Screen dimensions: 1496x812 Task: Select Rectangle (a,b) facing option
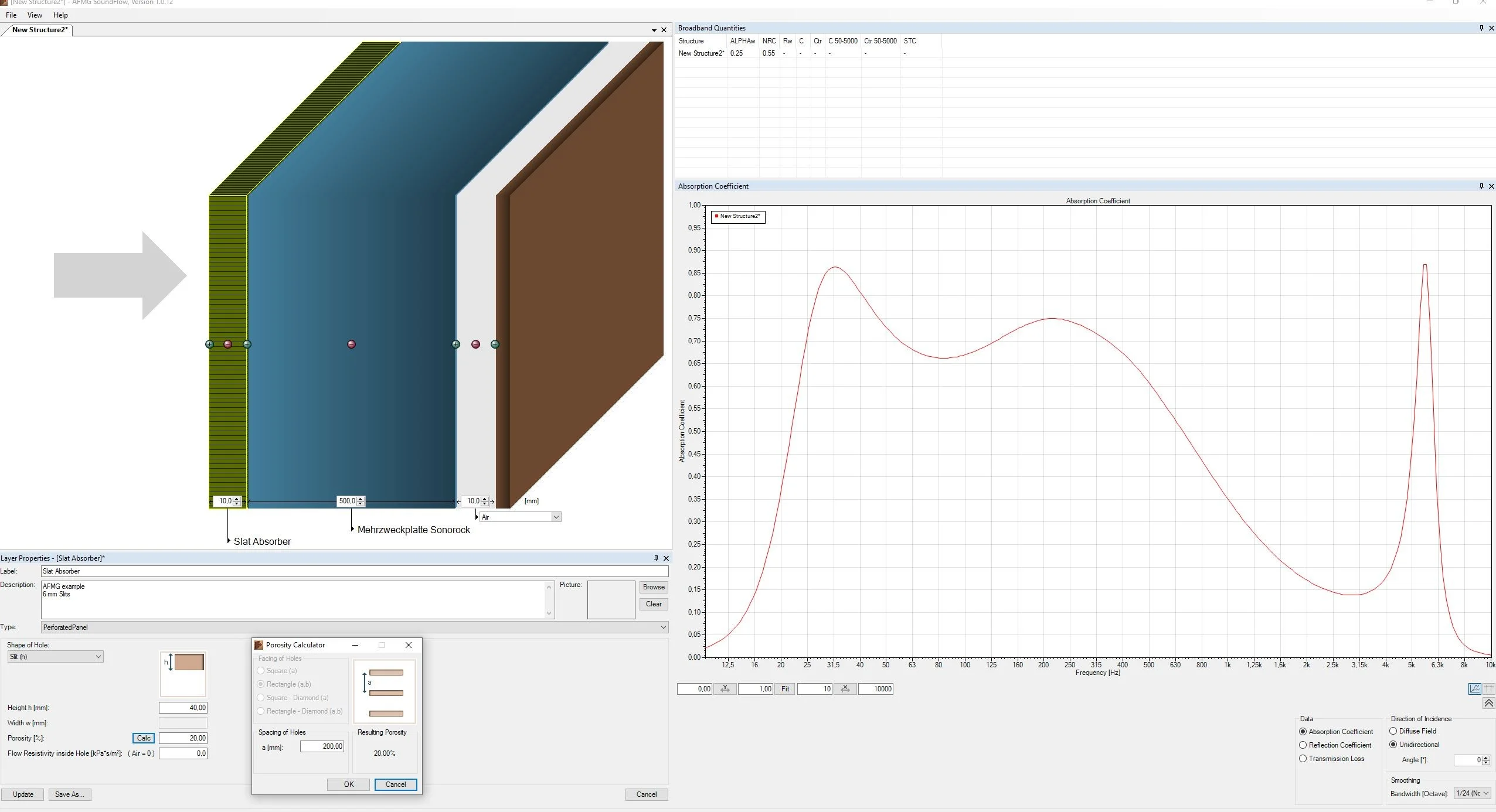[x=284, y=684]
